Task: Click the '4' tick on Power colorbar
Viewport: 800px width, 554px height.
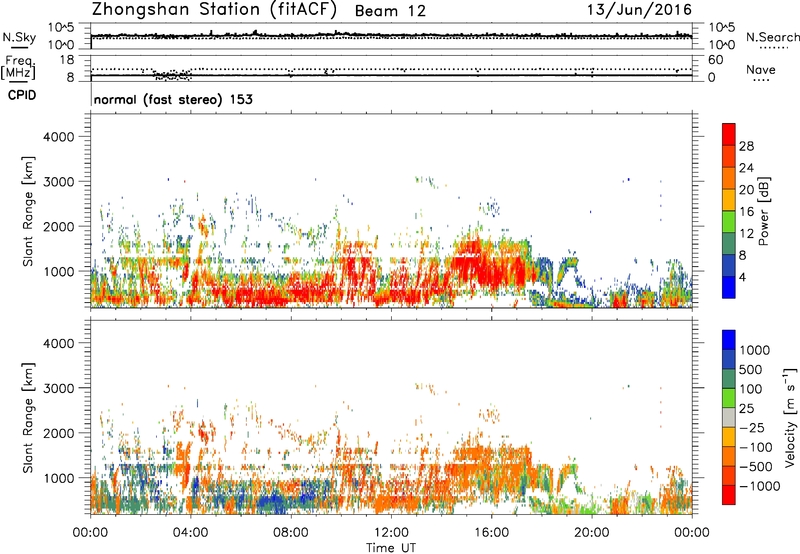Action: pos(743,278)
